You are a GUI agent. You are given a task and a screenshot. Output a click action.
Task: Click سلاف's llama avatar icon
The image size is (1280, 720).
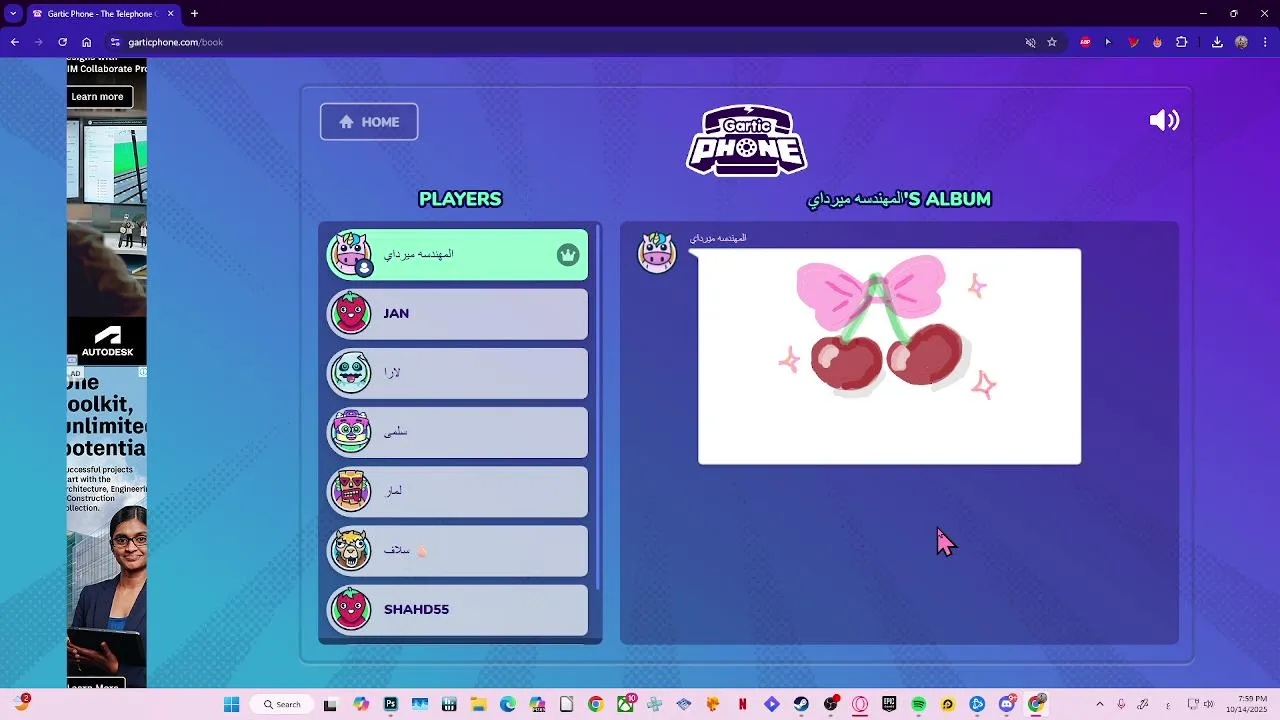[351, 550]
